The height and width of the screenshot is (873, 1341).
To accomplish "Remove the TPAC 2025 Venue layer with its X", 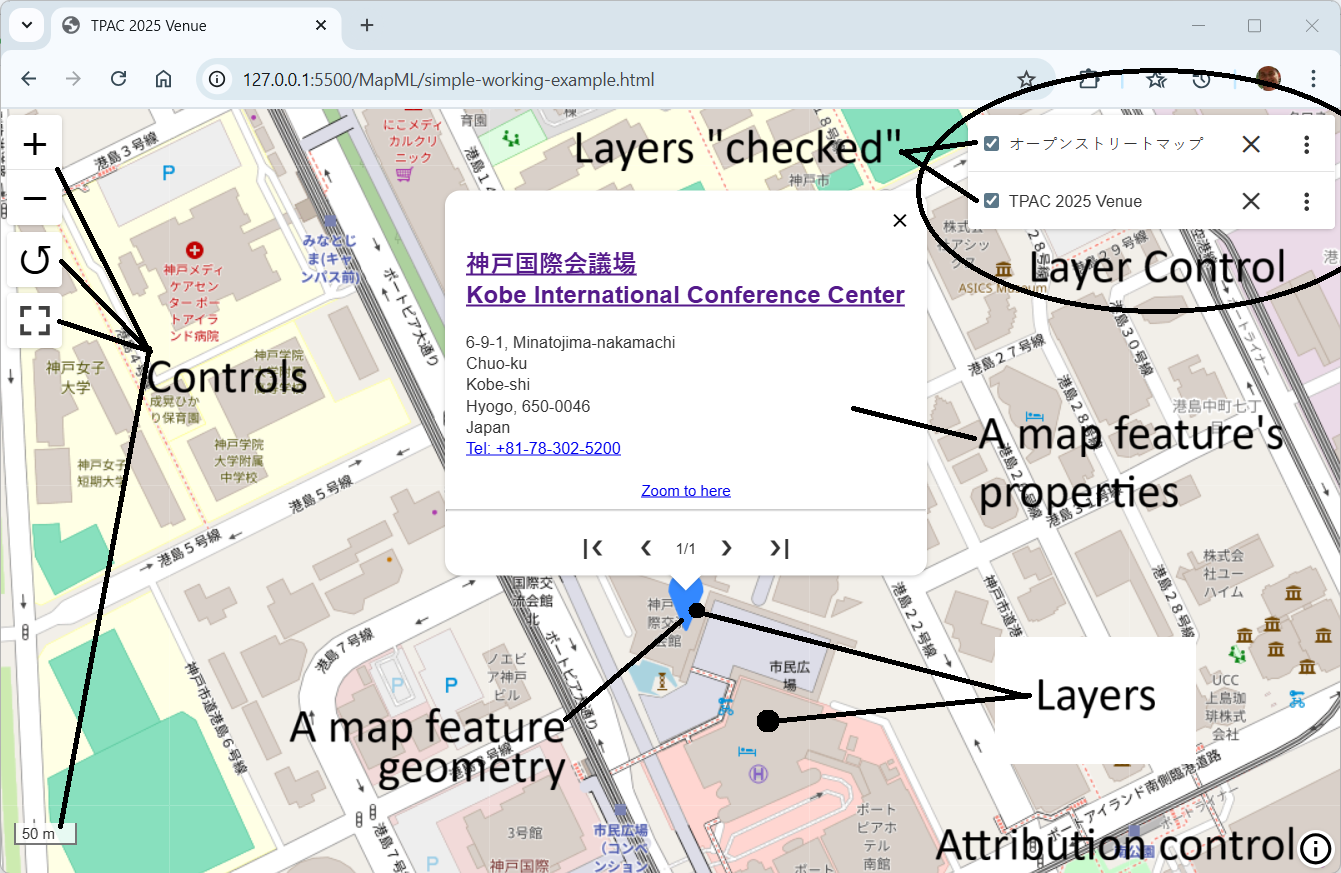I will [x=1250, y=201].
